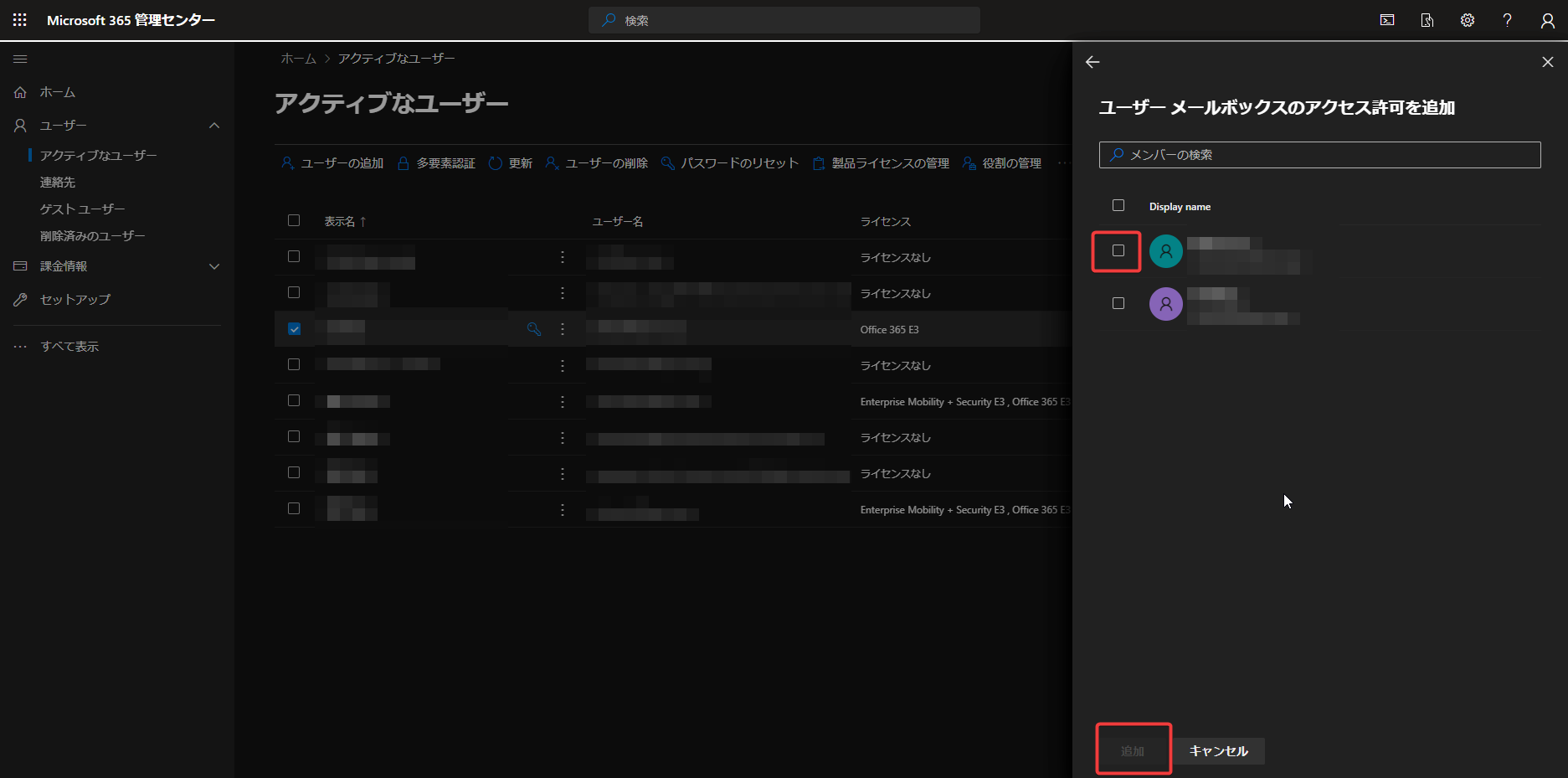
Task: Check the second member's checkbox in panel
Action: pyautogui.click(x=1118, y=303)
